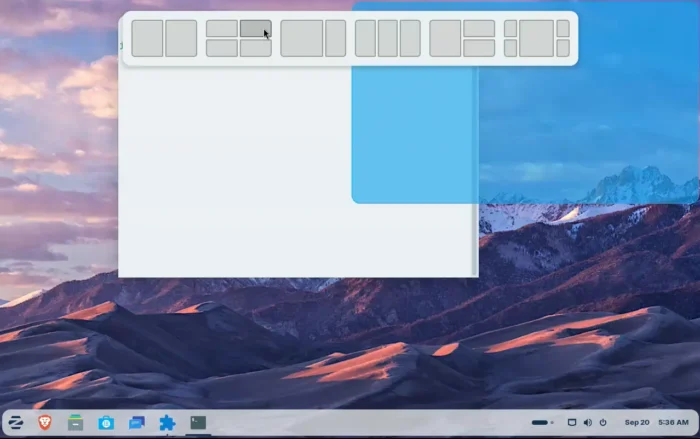Choose the small top-right tile of the last layout

click(x=563, y=29)
